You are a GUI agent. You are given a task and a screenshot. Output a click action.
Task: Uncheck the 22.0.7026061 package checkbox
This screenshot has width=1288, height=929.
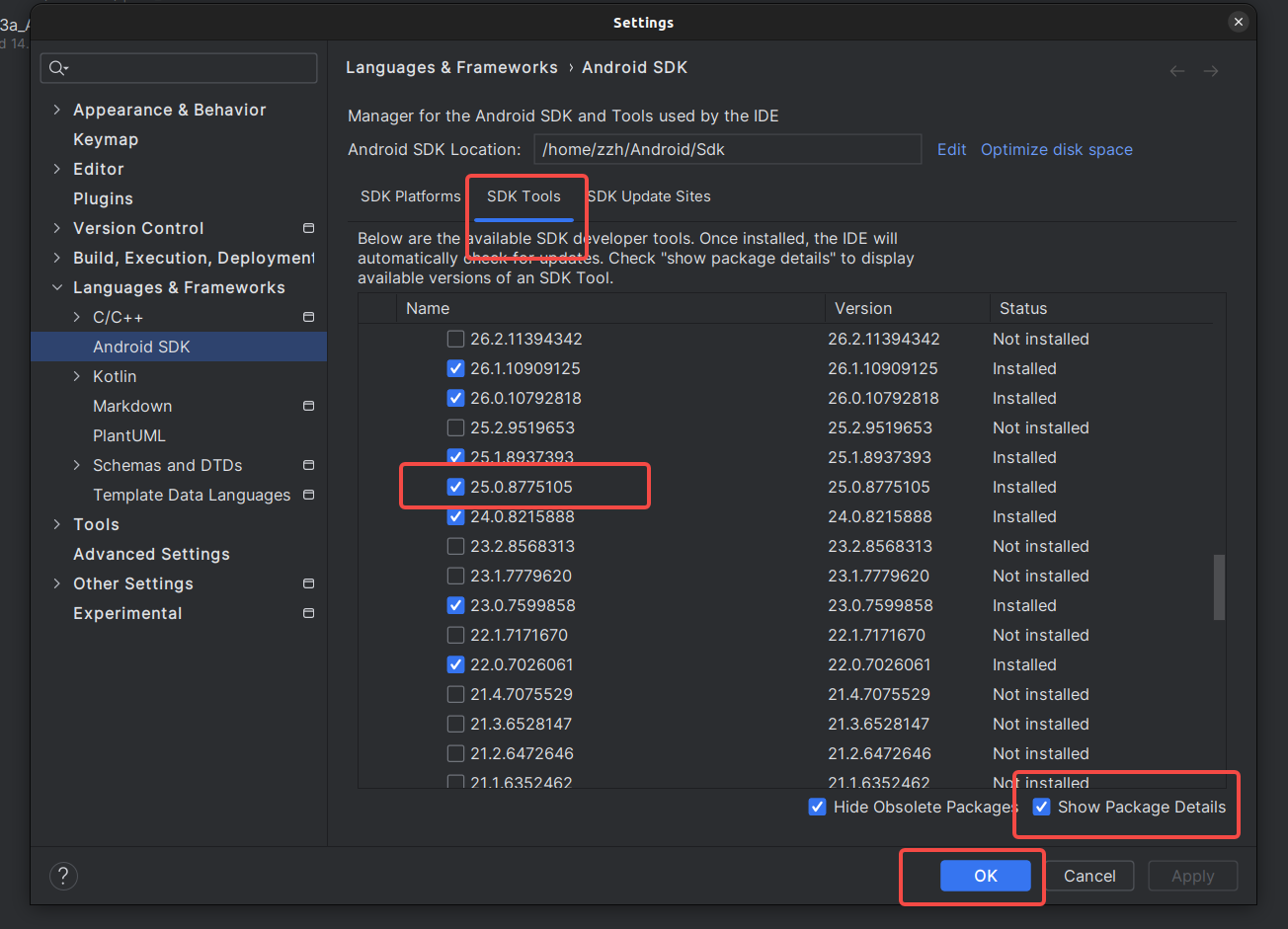tap(455, 664)
